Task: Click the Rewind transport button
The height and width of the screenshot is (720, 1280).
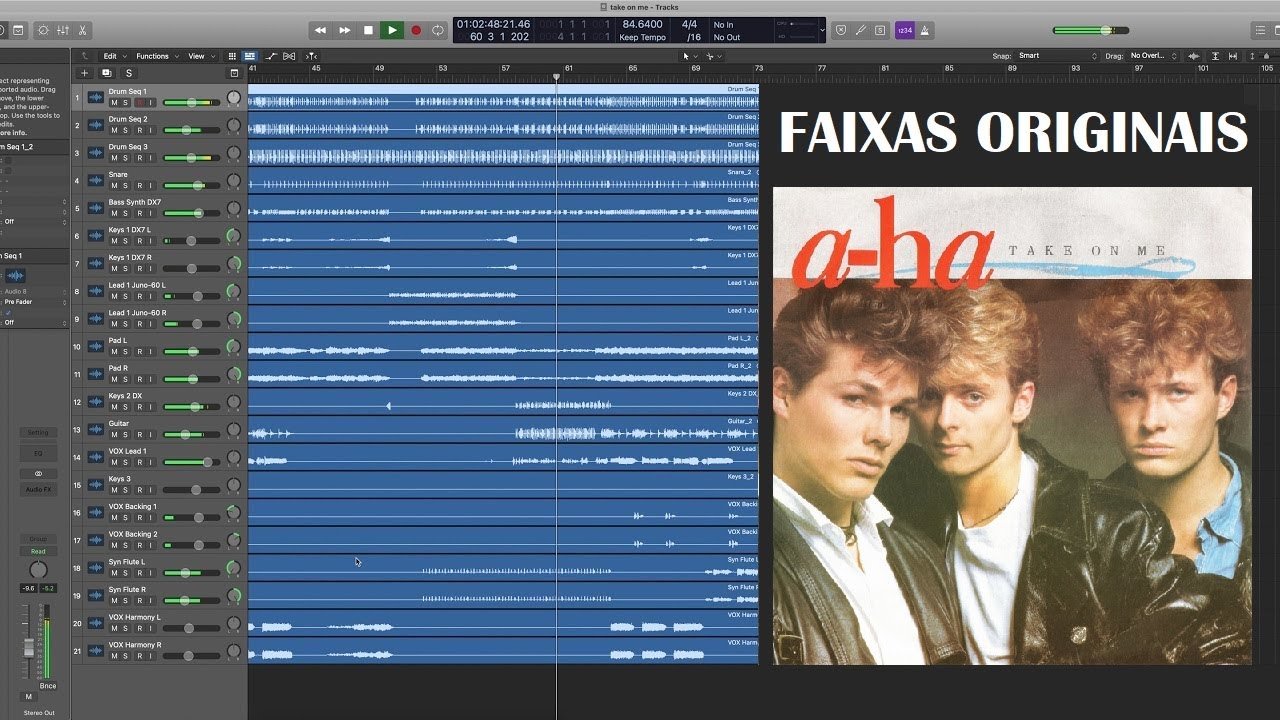Action: tap(320, 30)
